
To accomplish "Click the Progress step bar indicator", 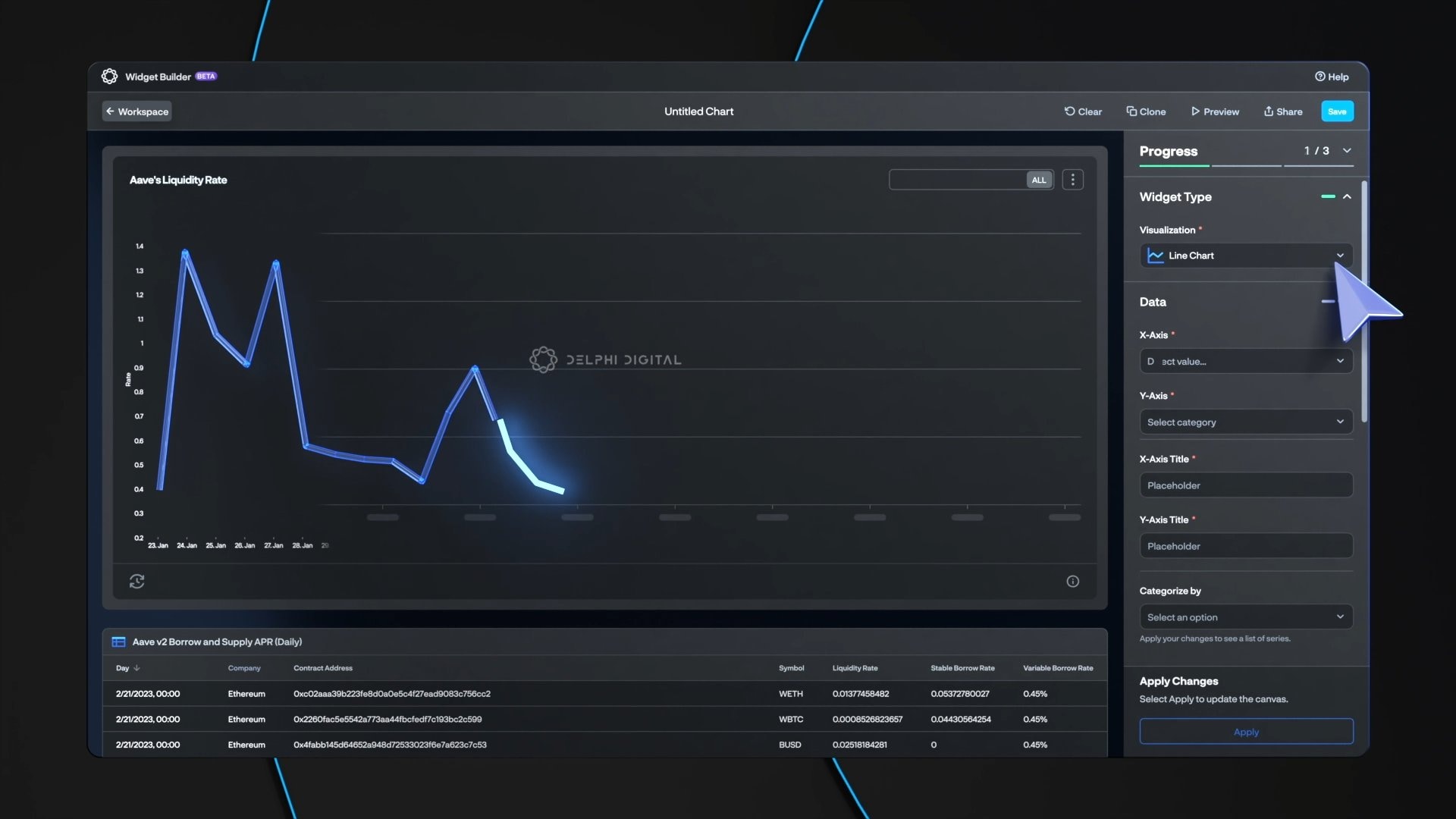I will pyautogui.click(x=1246, y=165).
